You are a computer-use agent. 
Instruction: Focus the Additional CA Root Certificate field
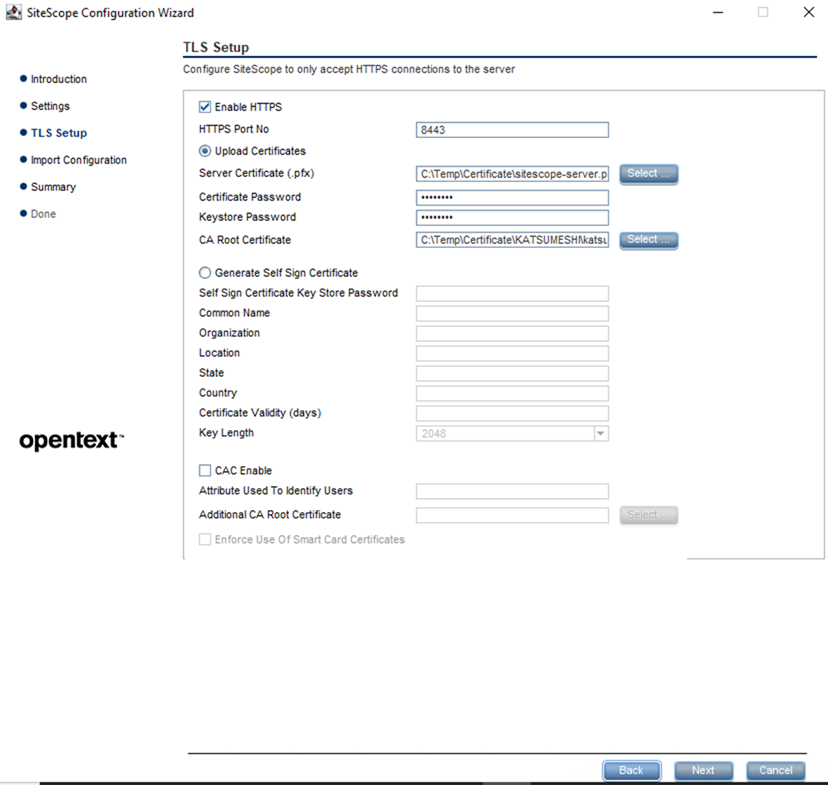click(512, 515)
